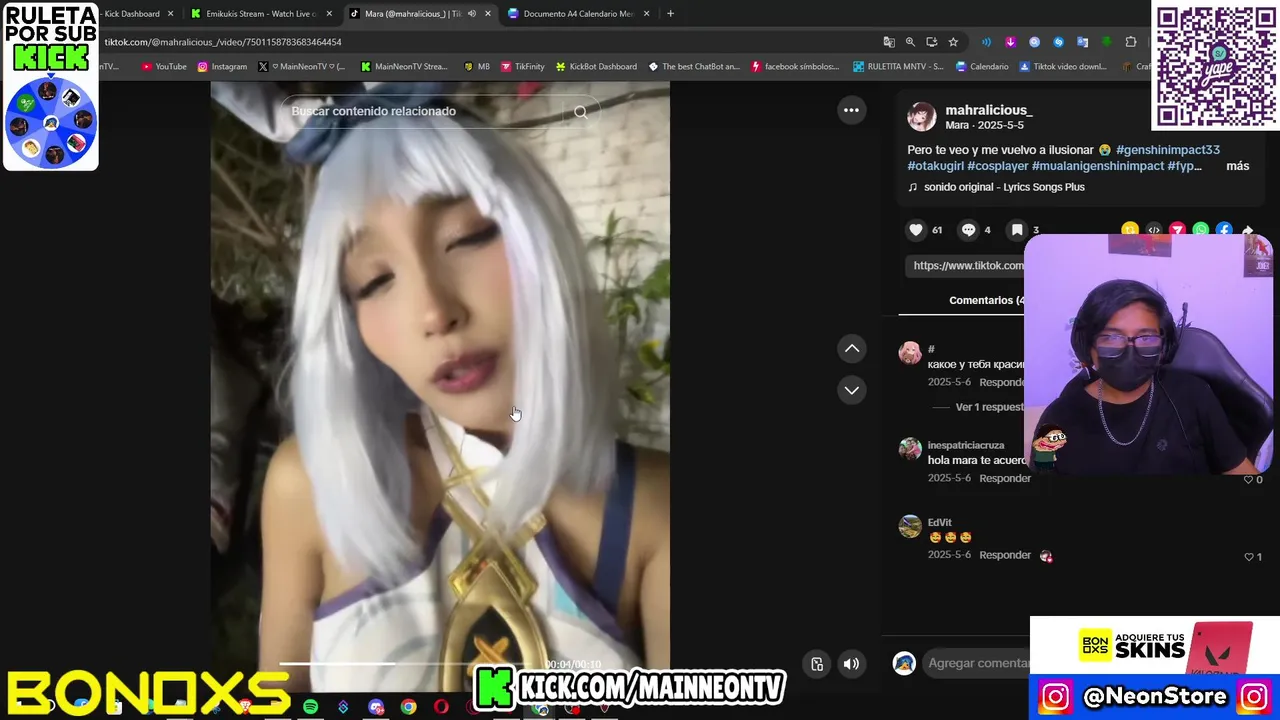Screen dimensions: 1280x720
Task: Click the yellow repost icon
Action: point(1130,230)
